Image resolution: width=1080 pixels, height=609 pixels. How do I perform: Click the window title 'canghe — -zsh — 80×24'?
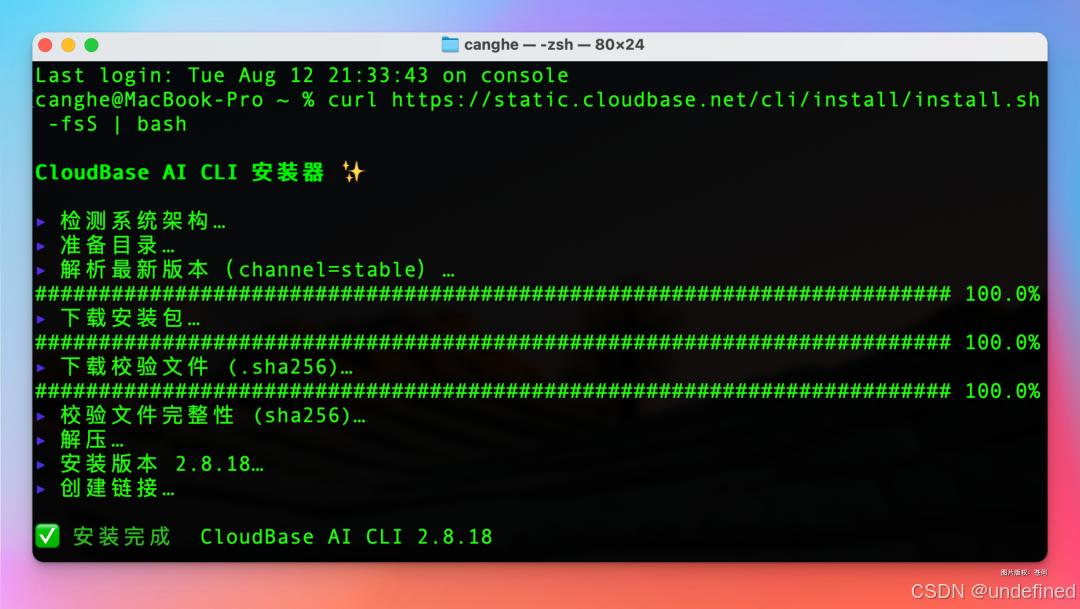(554, 45)
